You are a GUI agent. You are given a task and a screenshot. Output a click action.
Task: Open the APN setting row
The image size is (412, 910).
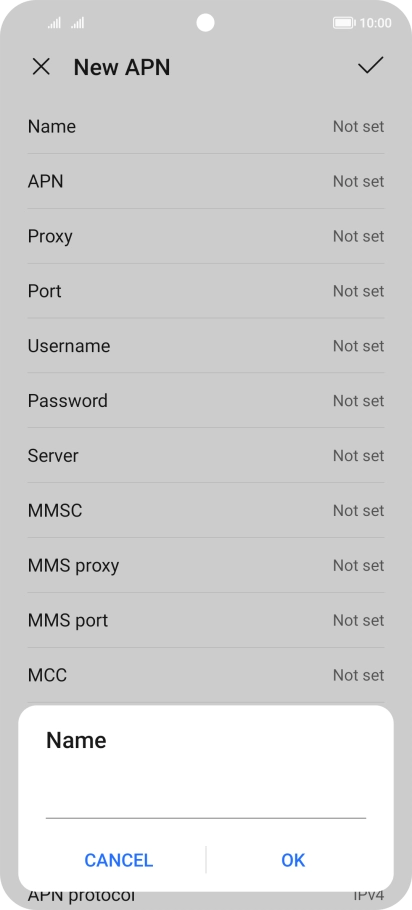click(x=206, y=181)
